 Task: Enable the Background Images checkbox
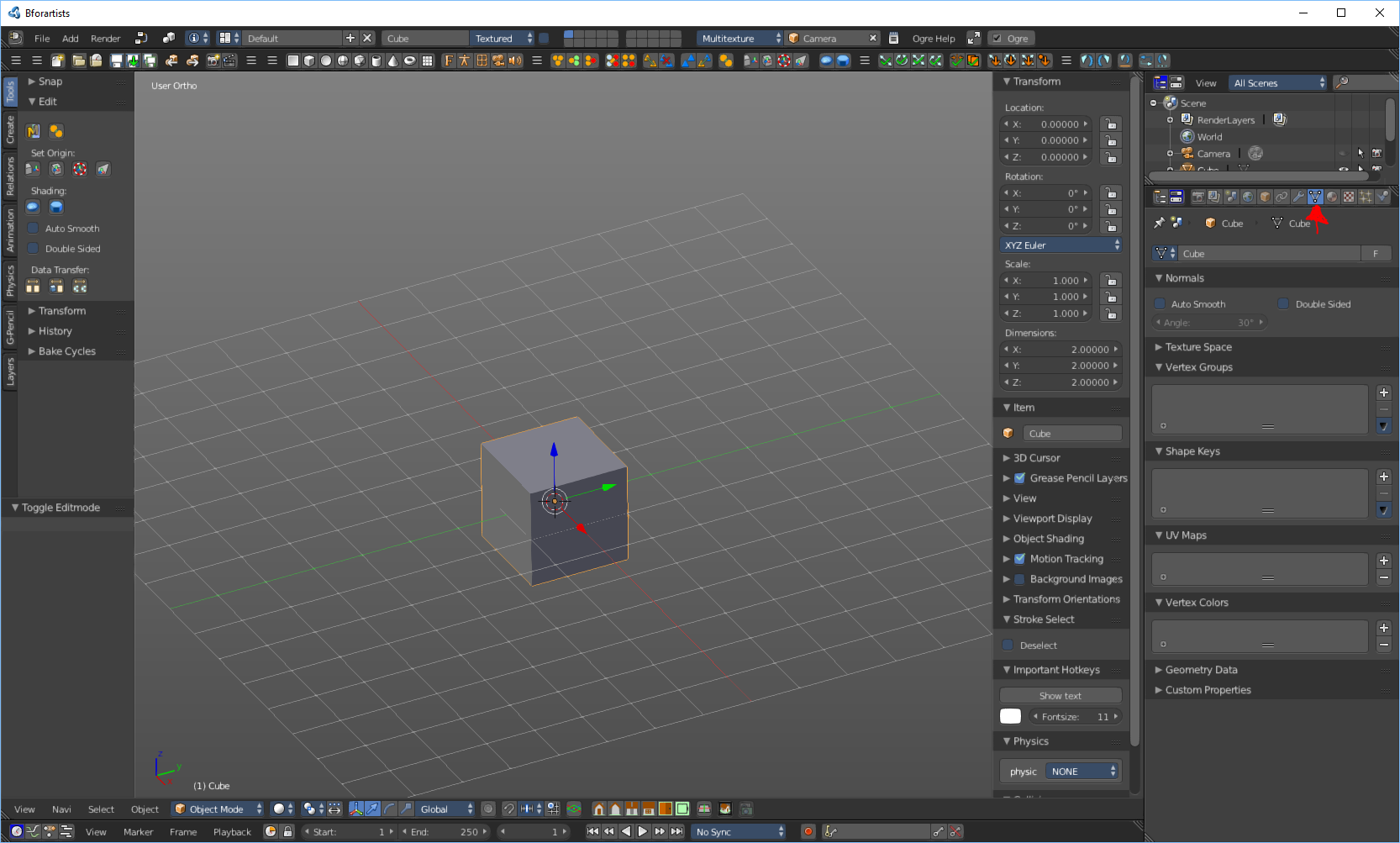click(1019, 579)
